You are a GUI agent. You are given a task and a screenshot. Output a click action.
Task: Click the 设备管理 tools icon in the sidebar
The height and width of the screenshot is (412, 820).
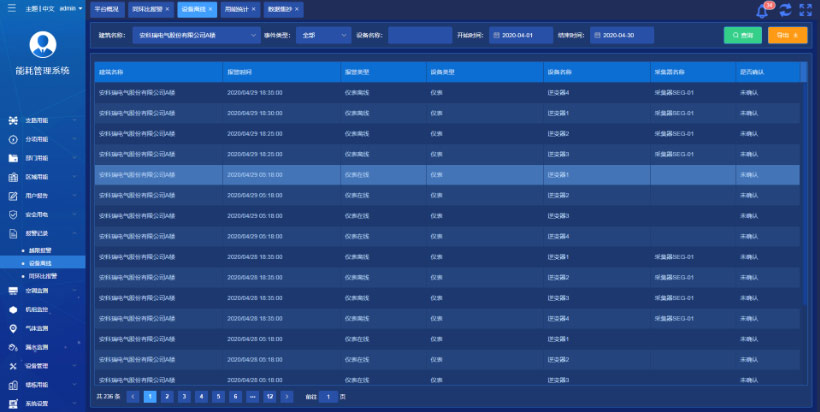[x=13, y=366]
